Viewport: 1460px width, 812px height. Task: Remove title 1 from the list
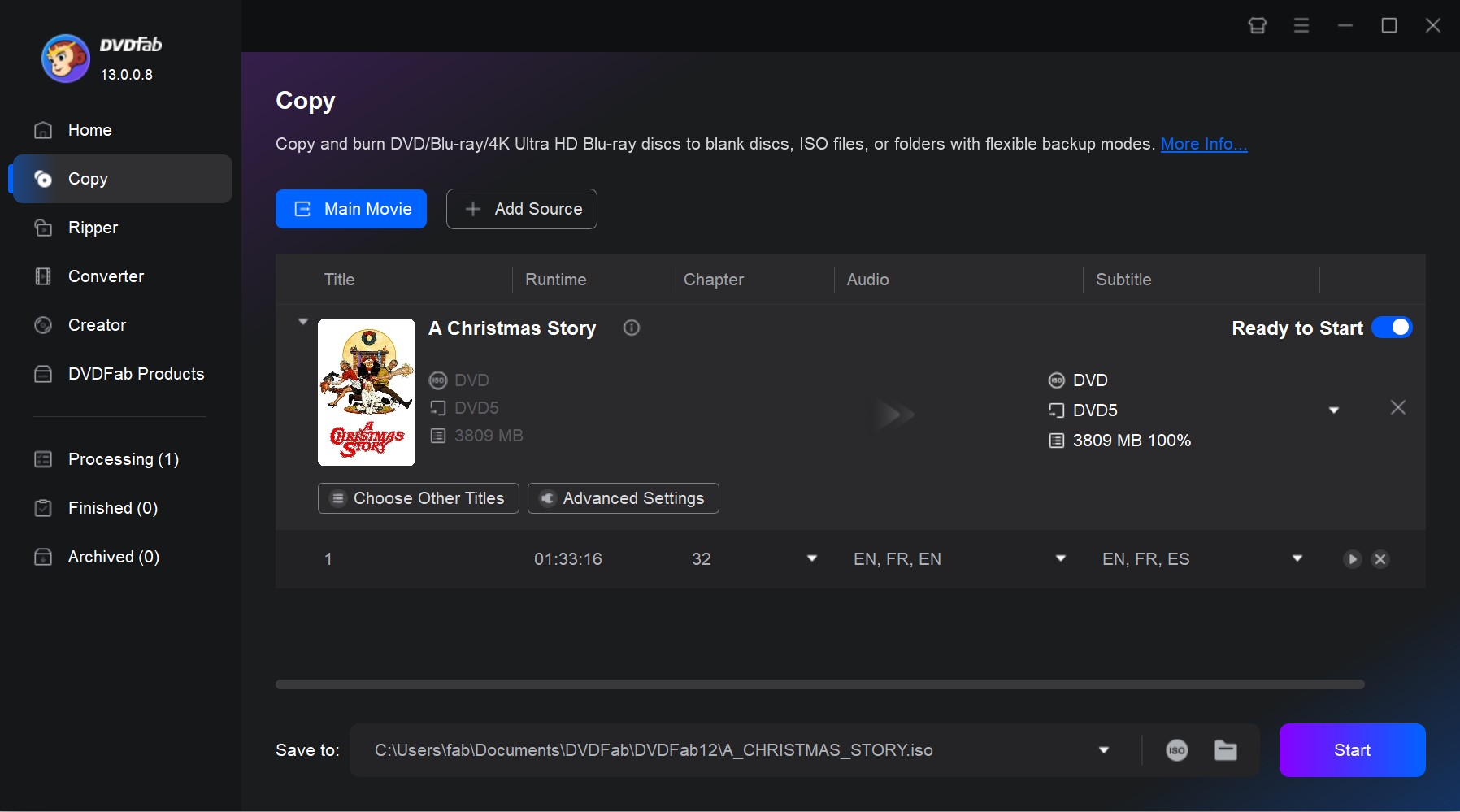point(1380,559)
